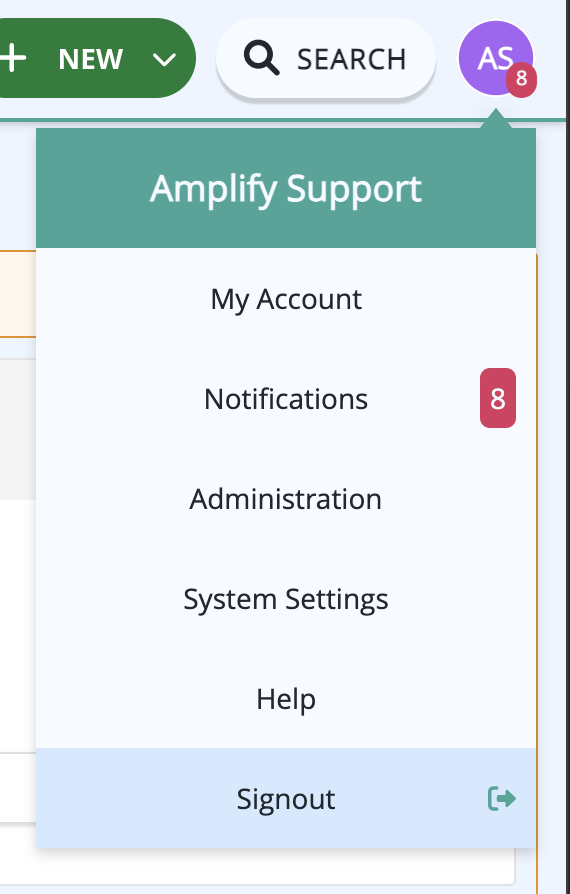This screenshot has height=894, width=570.
Task: Click the green NEW button label
Action: (91, 59)
